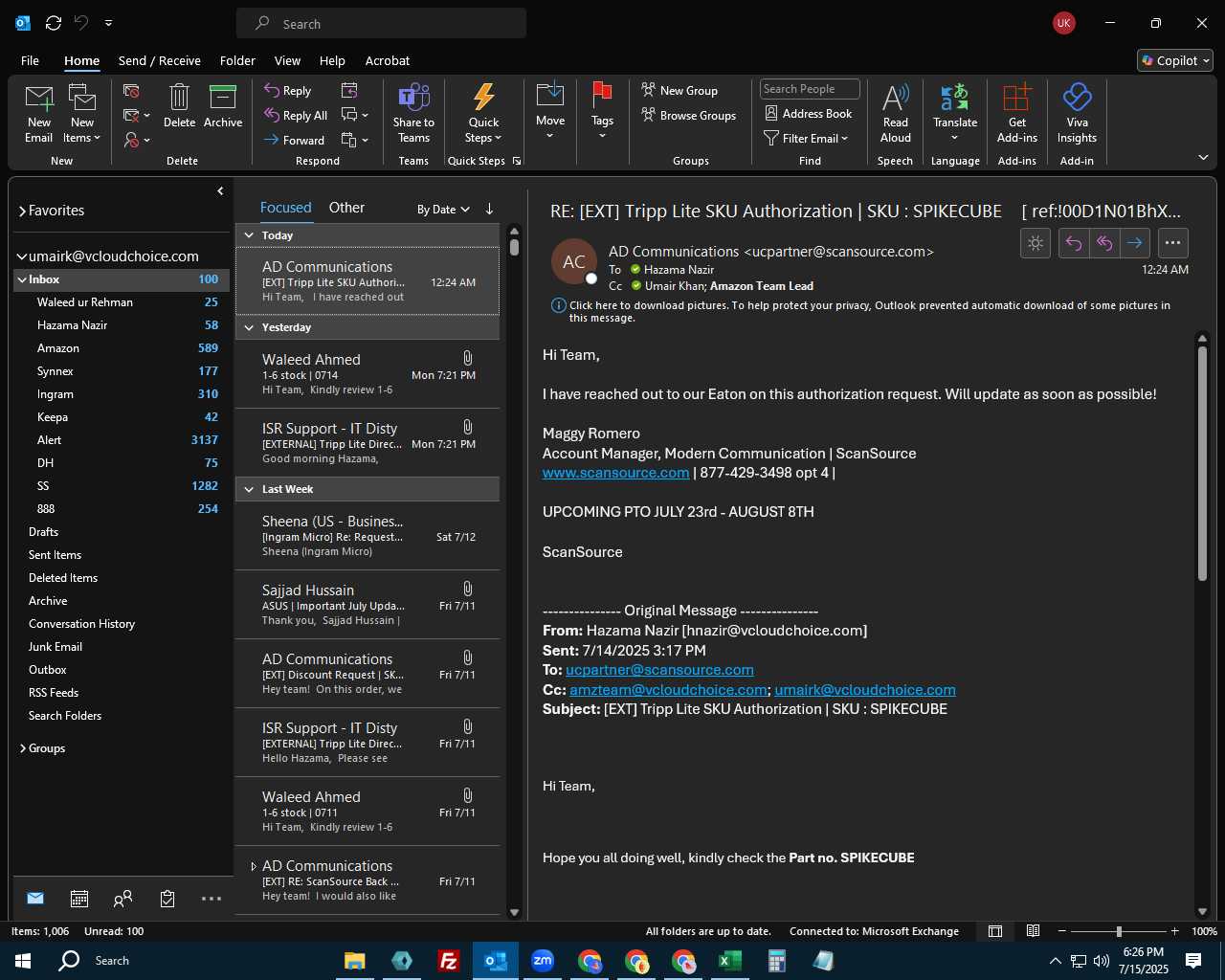The width and height of the screenshot is (1225, 980).
Task: Click in Search People field
Action: [810, 89]
